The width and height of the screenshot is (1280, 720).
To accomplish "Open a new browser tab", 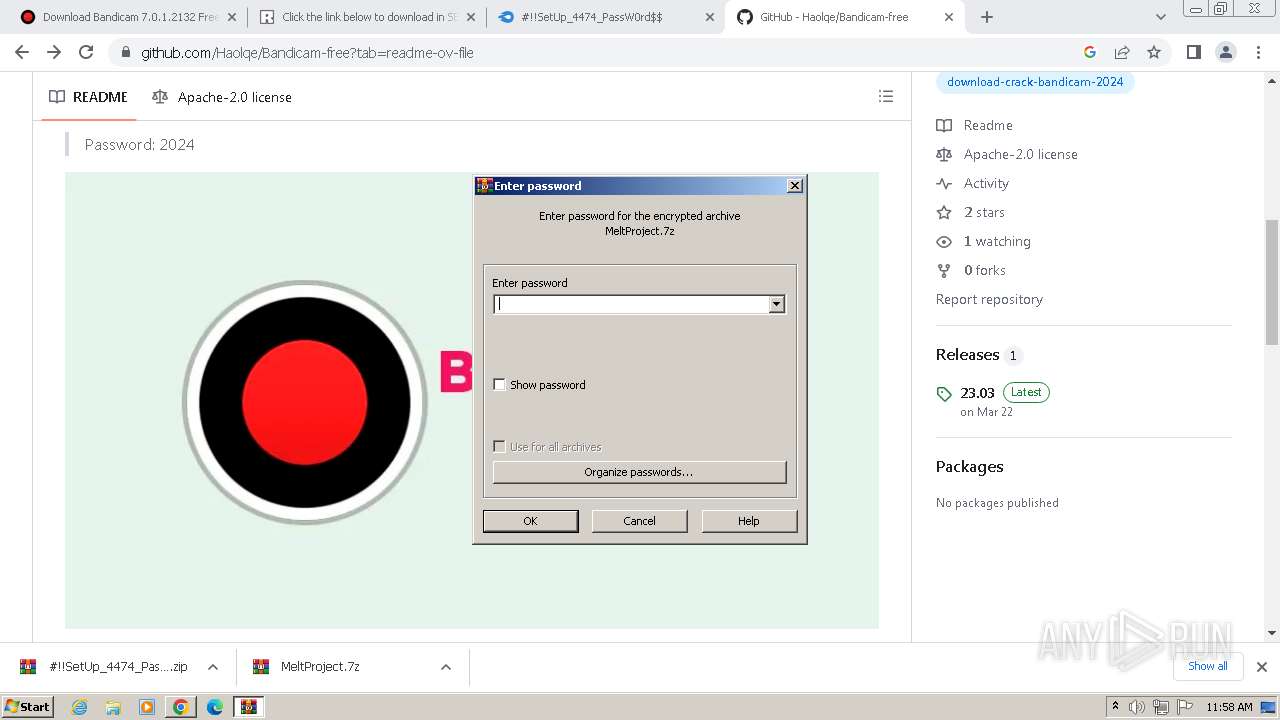I will point(987,17).
